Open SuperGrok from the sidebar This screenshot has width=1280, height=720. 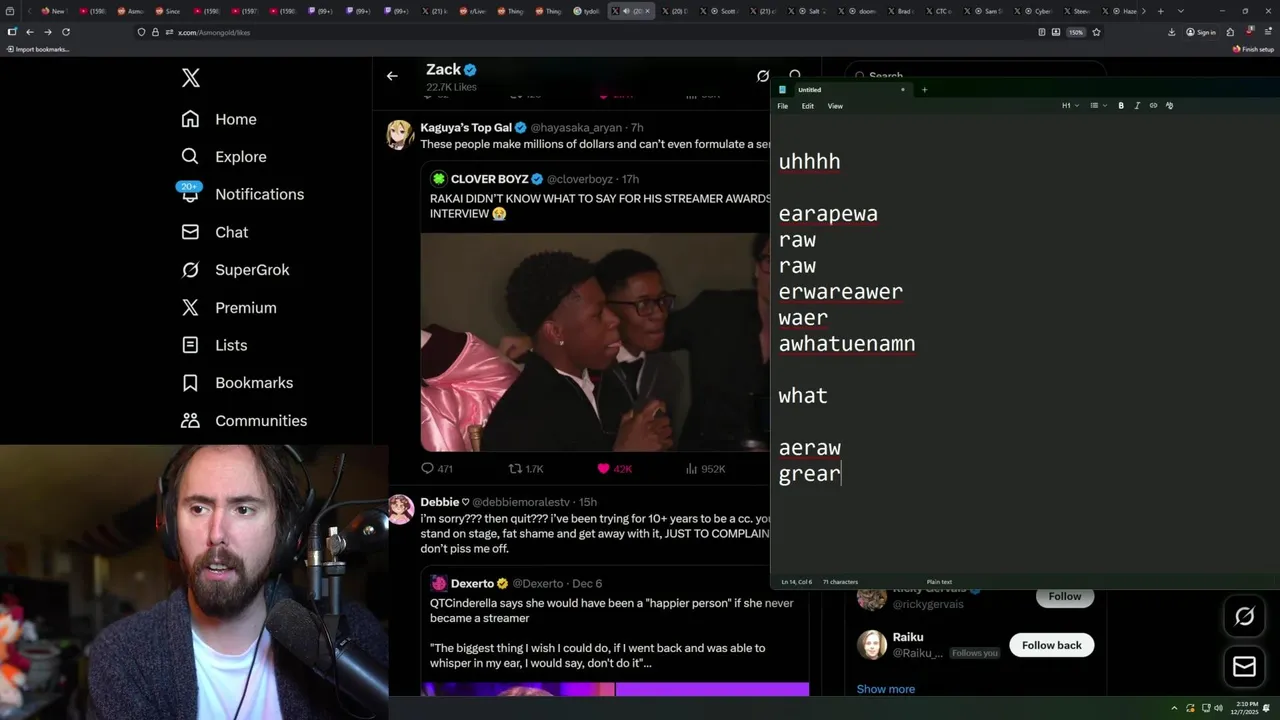(x=235, y=270)
